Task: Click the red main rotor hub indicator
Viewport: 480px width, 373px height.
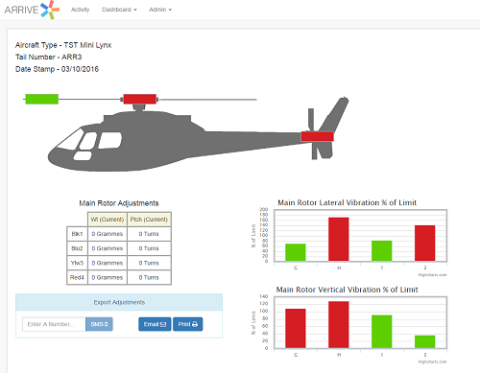Action: pos(140,99)
